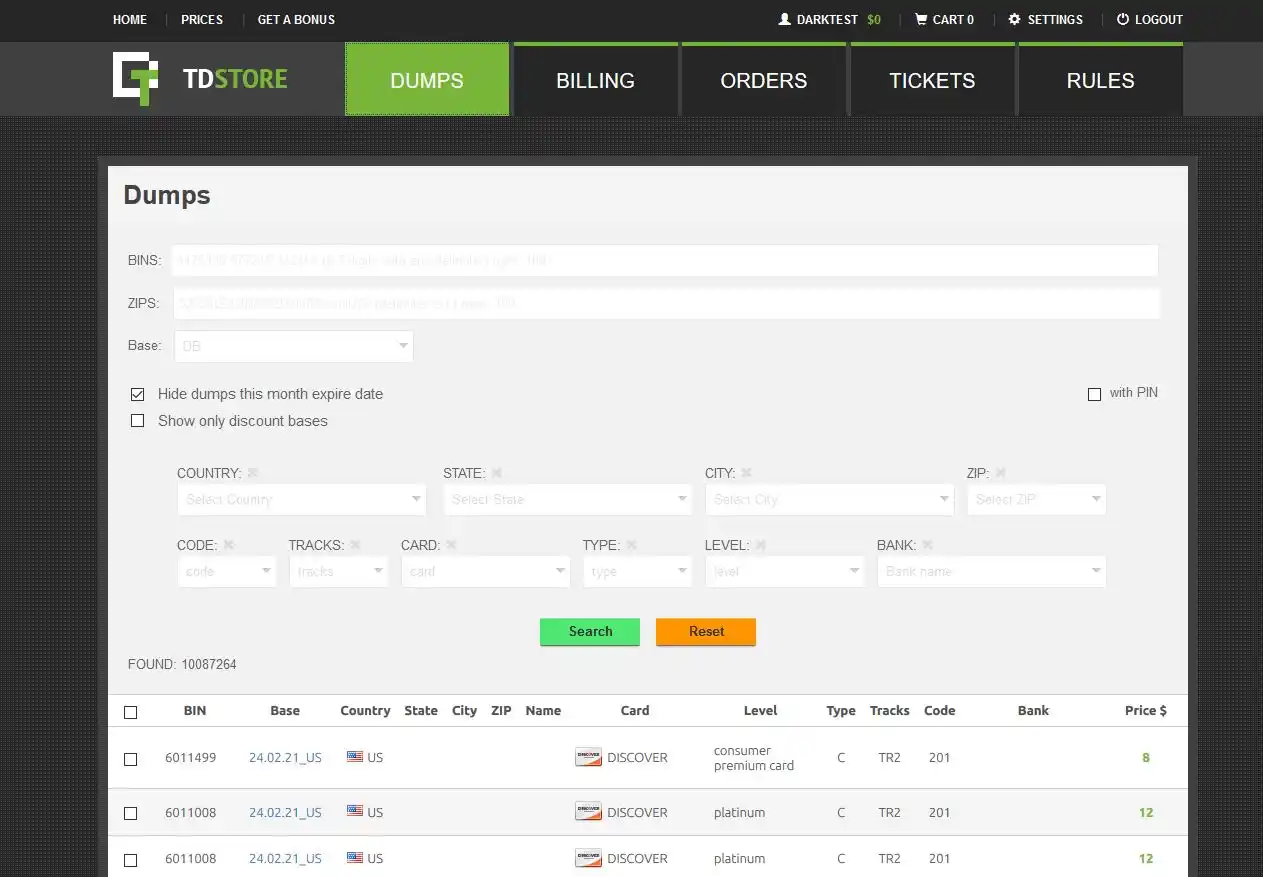Viewport: 1263px width, 877px height.
Task: Click the TDStore logo icon
Action: click(x=135, y=79)
